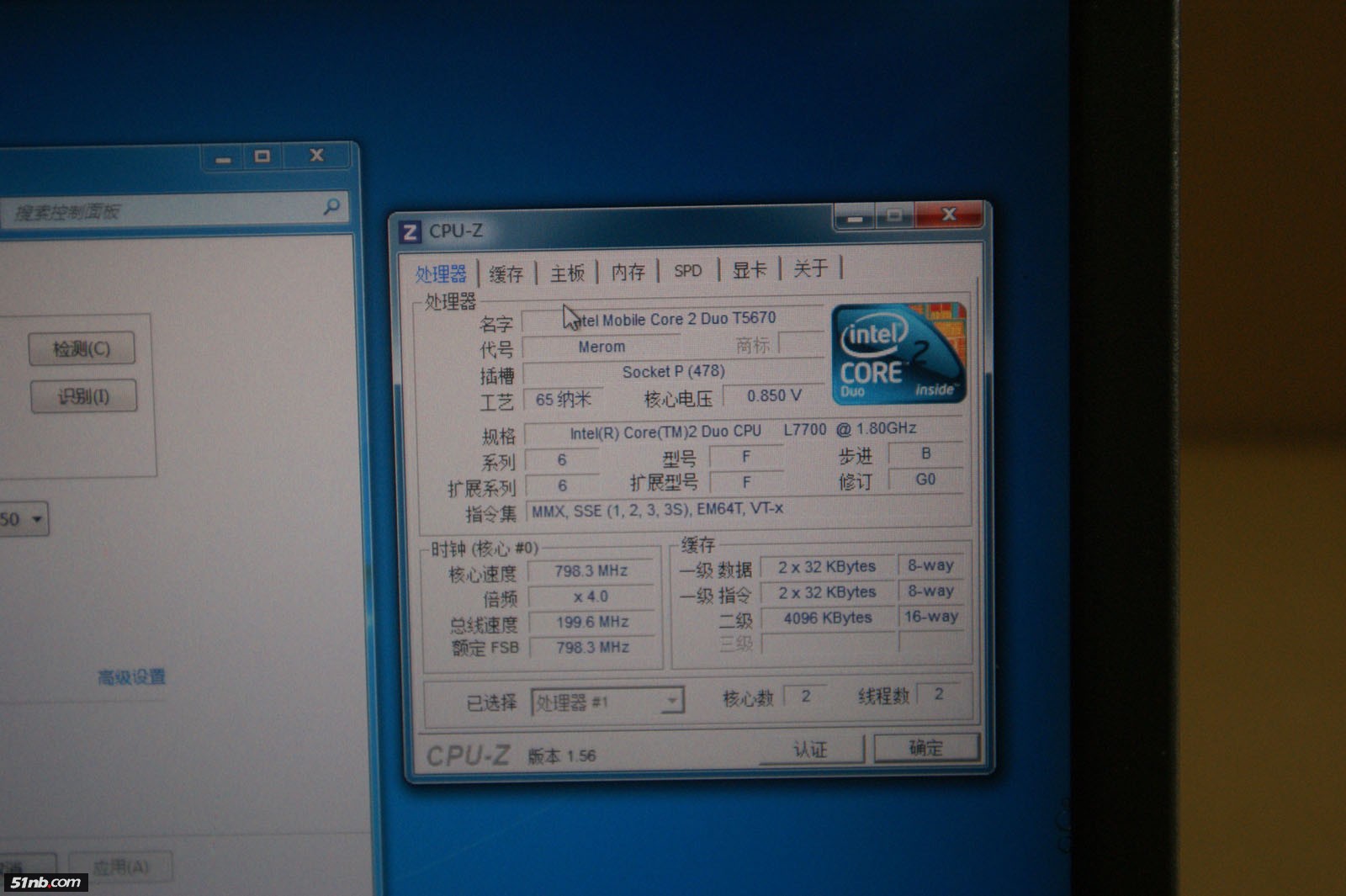1346x896 pixels.
Task: Switch to the 缓存 tab
Action: click(x=506, y=273)
